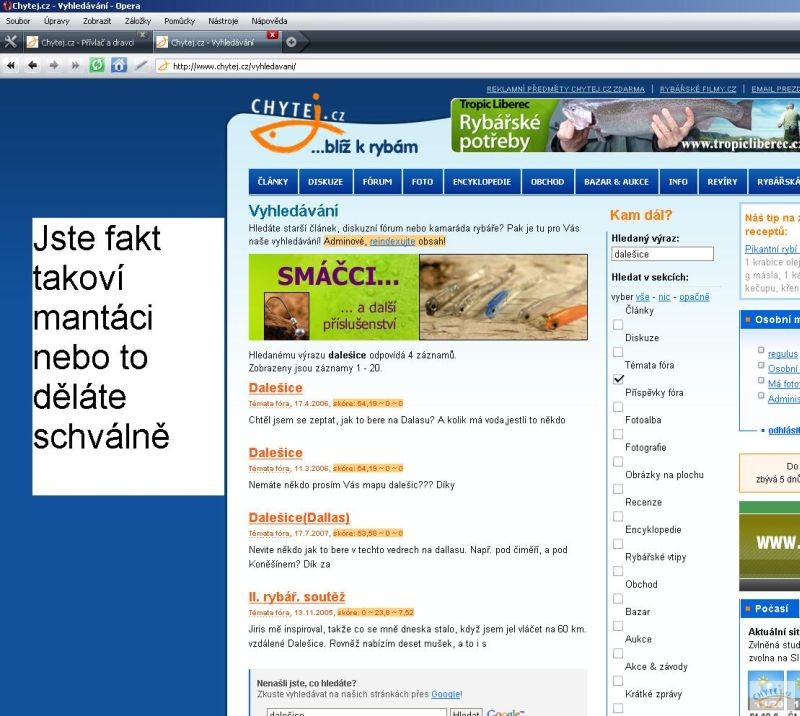Open the Soubor menu
Viewport: 800px width, 716px height.
coord(18,21)
